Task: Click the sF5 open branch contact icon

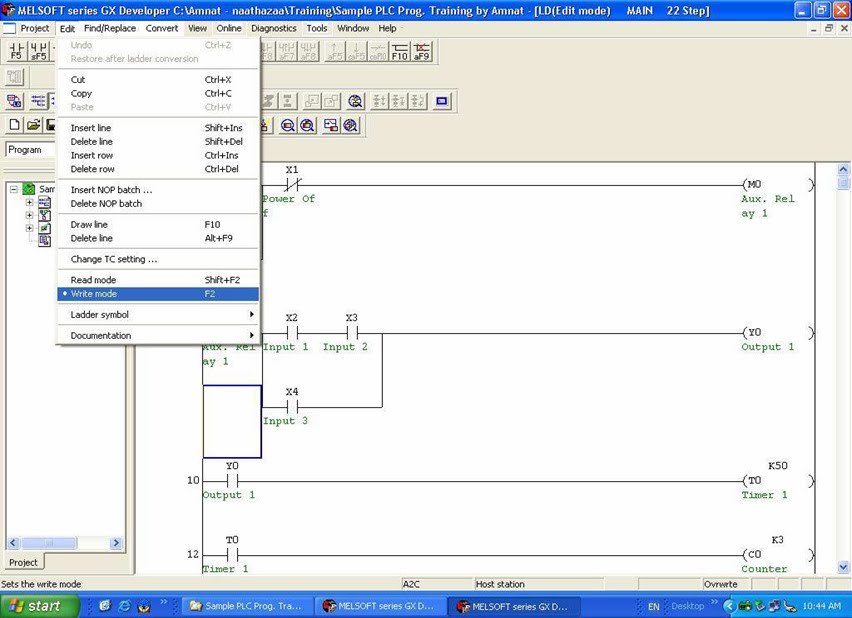Action: coord(39,51)
